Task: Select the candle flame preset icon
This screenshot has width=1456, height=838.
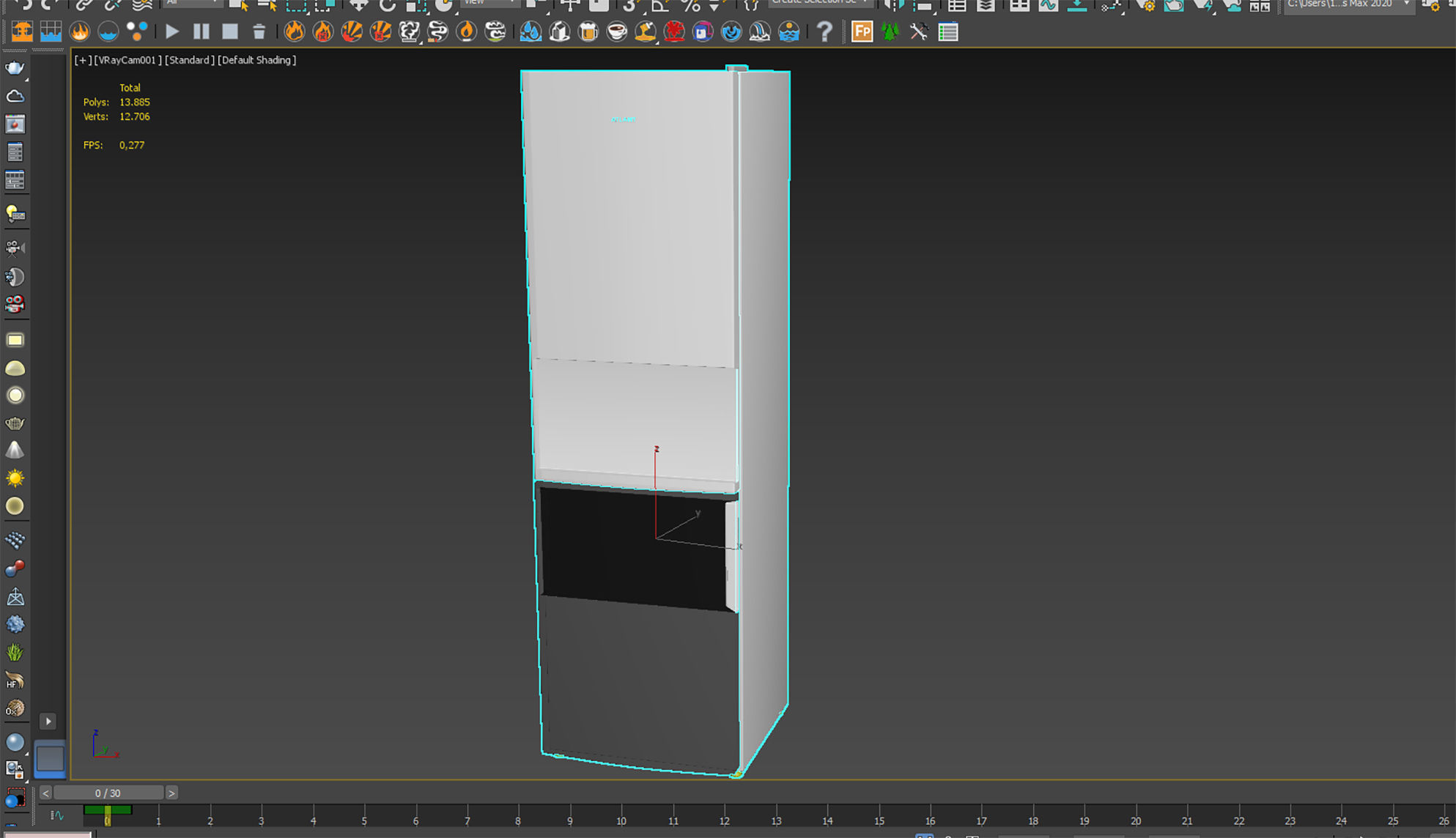Action: (x=467, y=31)
